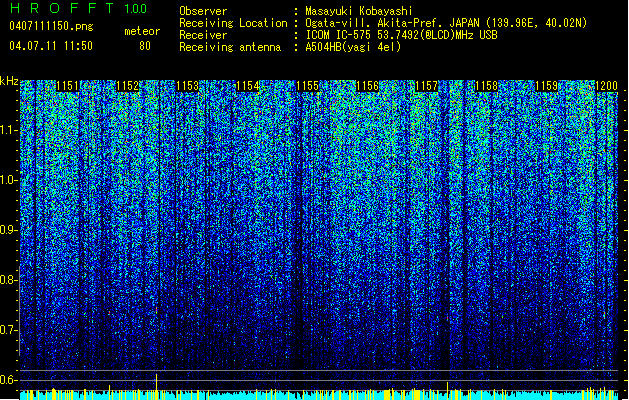The width and height of the screenshot is (629, 400).
Task: Click time marker 1151
Action: pyautogui.click(x=67, y=86)
